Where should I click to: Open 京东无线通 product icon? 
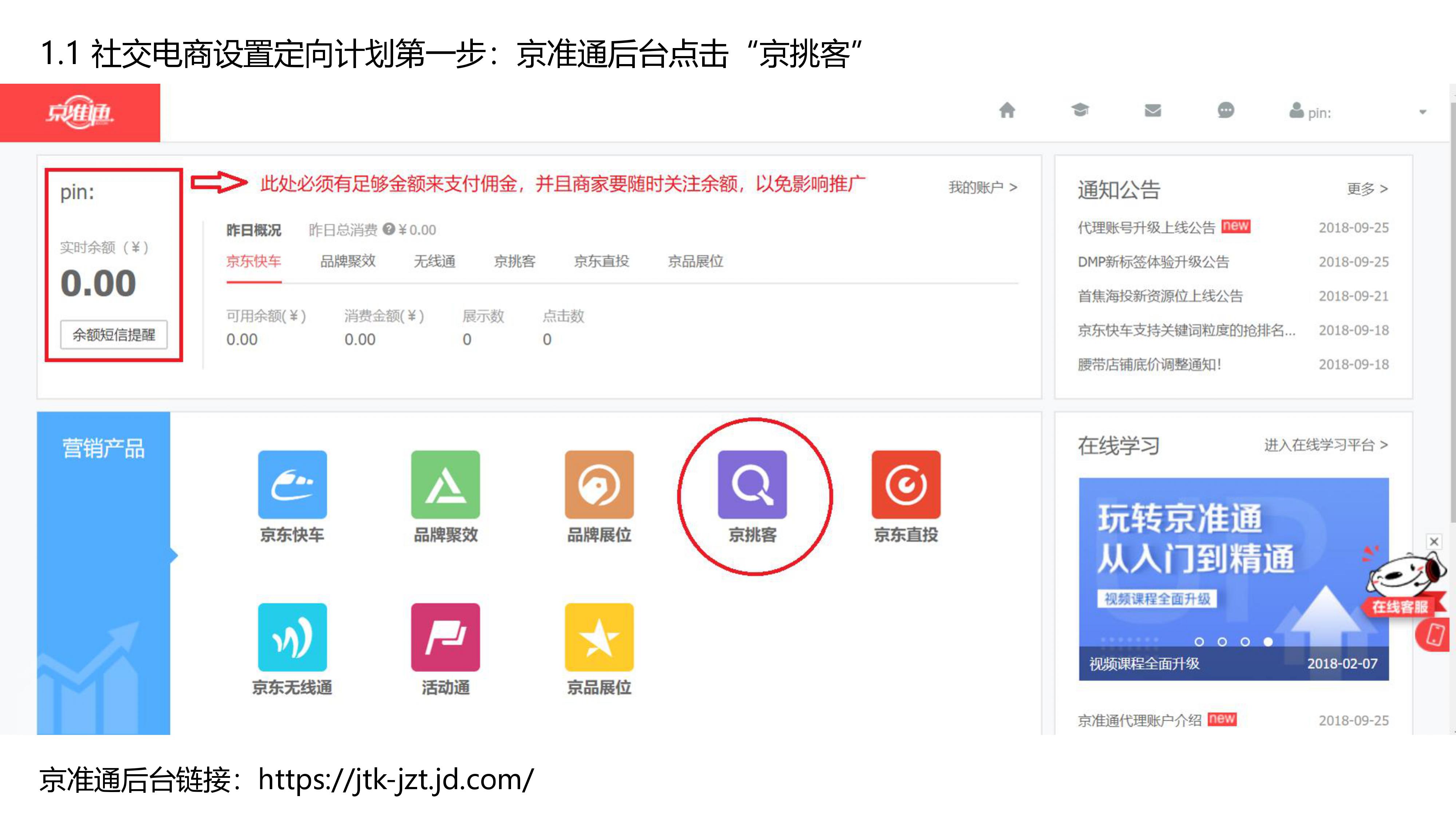pyautogui.click(x=292, y=637)
